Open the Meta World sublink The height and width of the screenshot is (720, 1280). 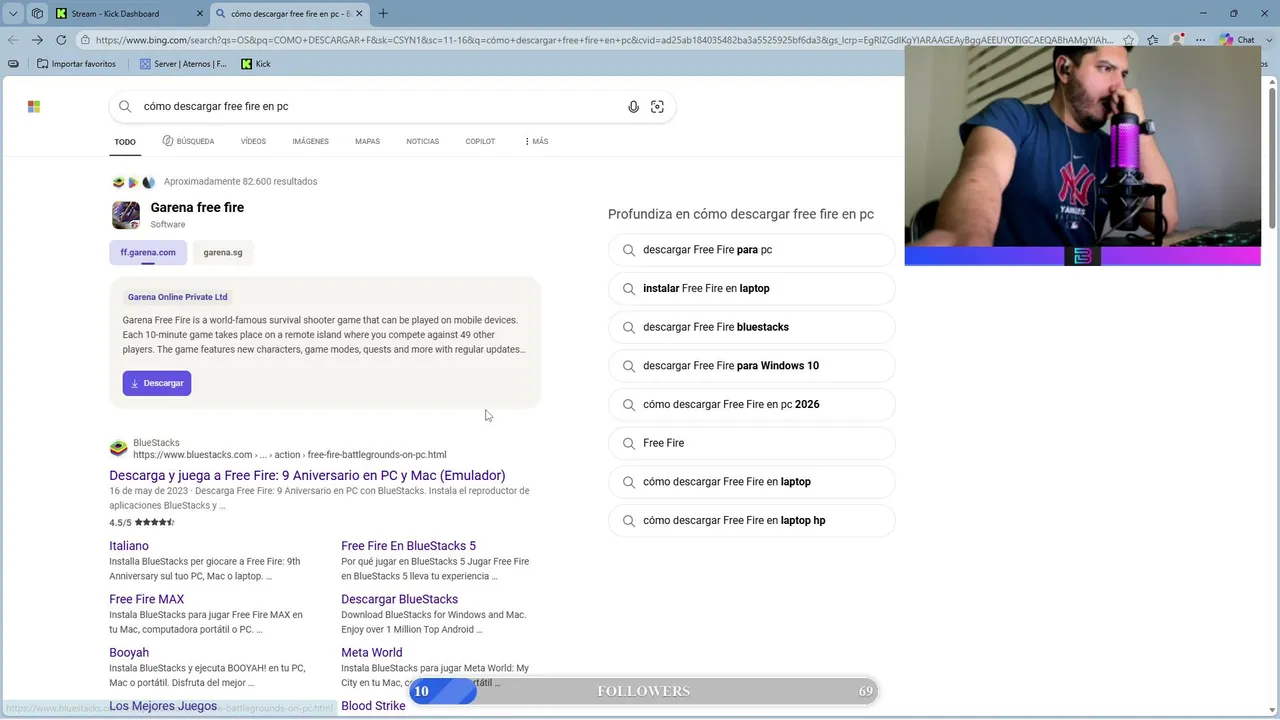(x=372, y=652)
